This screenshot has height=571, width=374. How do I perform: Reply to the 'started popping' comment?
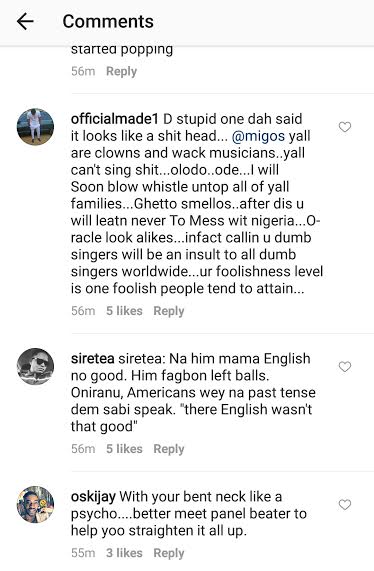click(x=121, y=71)
